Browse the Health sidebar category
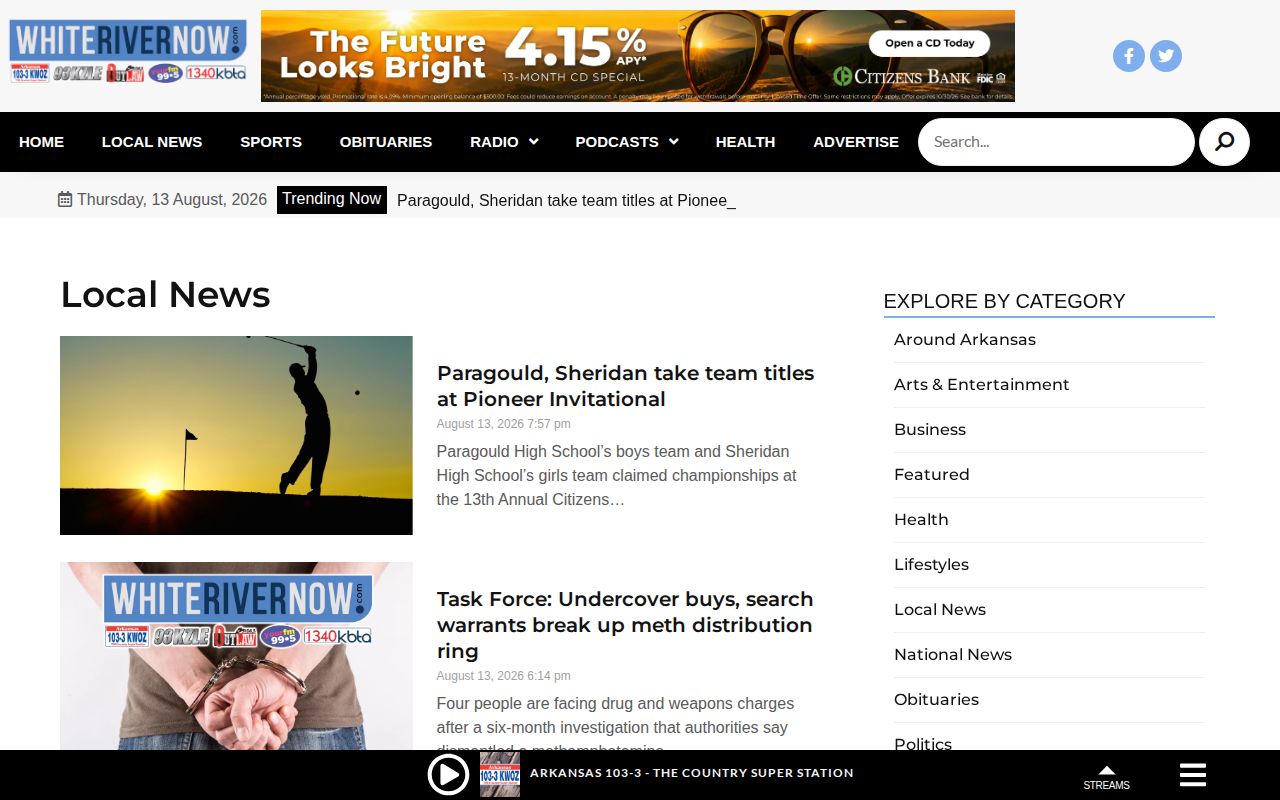 (921, 520)
